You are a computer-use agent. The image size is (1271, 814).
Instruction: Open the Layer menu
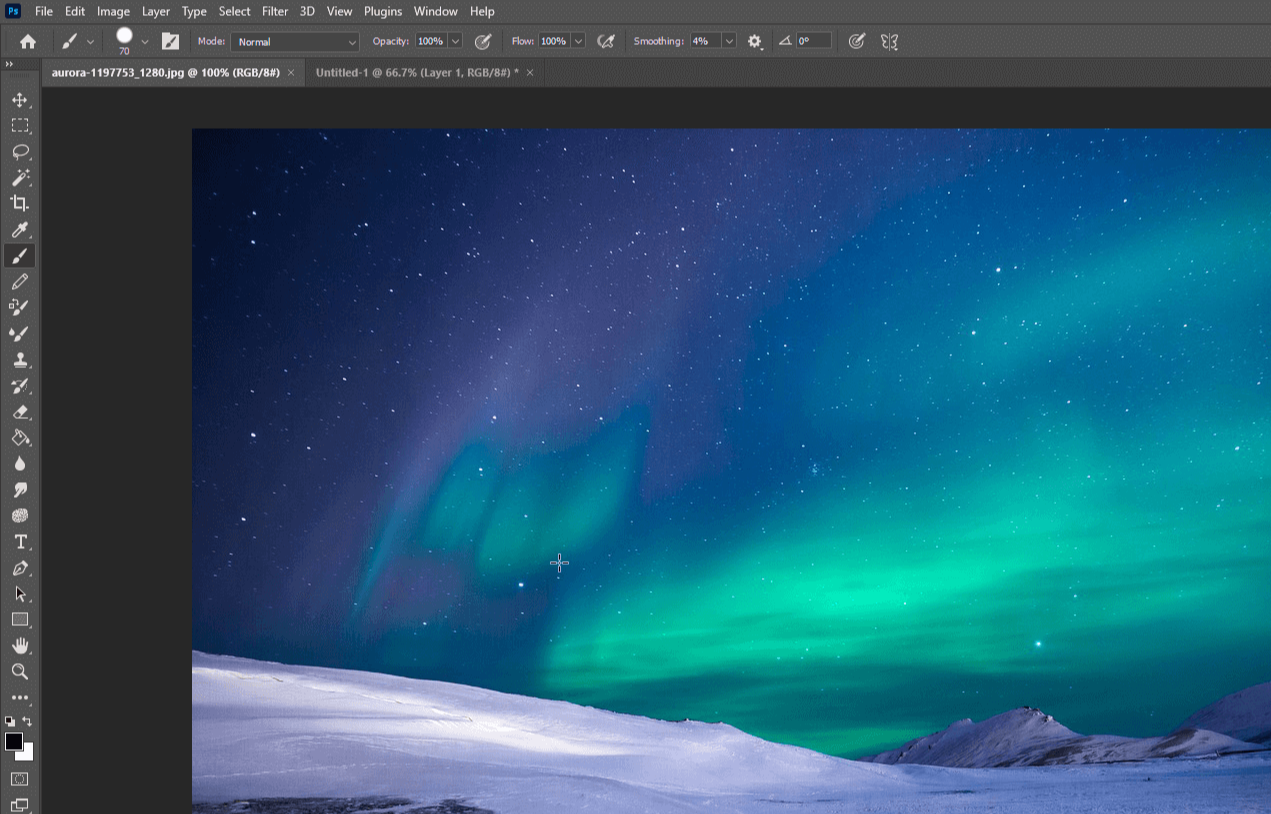tap(156, 12)
